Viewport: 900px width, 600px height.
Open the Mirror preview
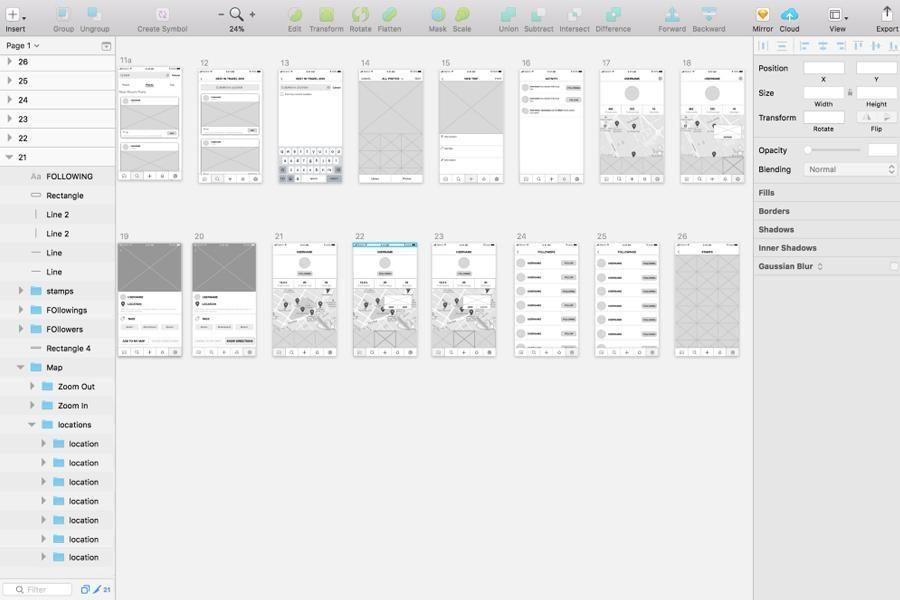(x=762, y=15)
